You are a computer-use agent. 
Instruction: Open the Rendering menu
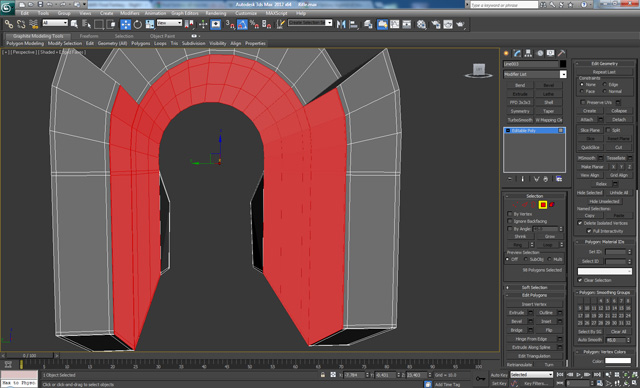216,13
